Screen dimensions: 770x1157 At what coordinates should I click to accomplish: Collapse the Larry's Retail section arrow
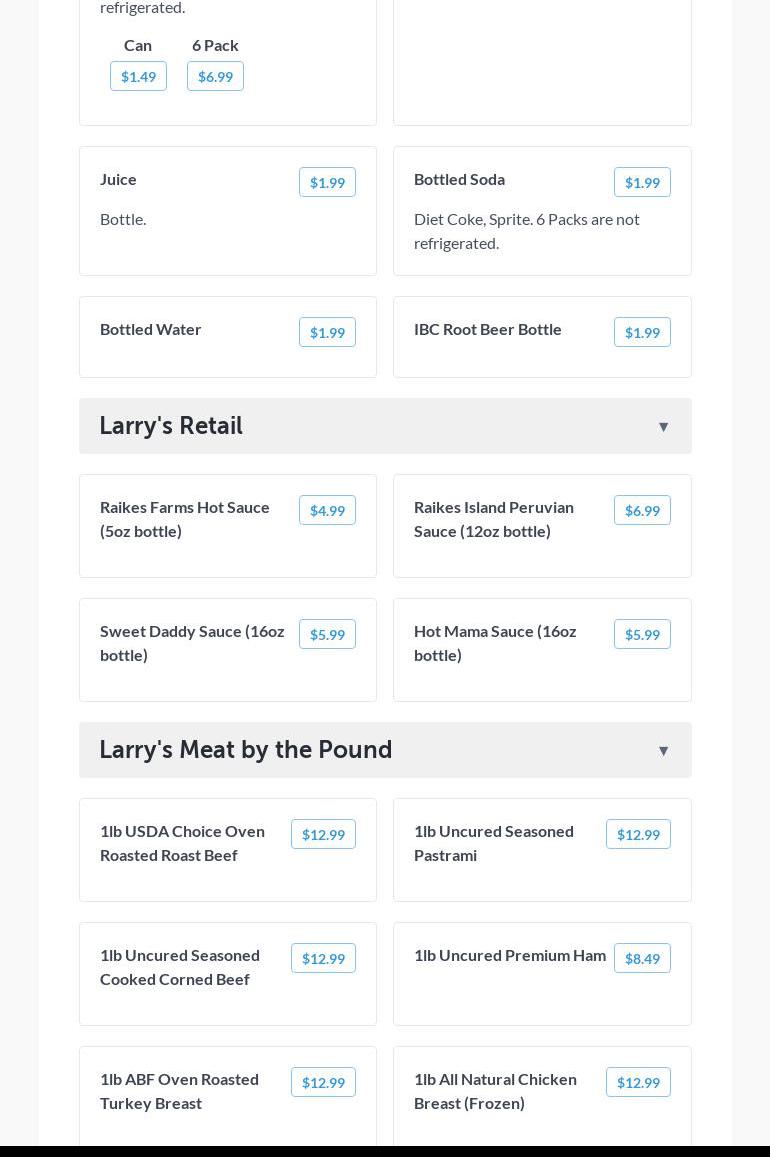pyautogui.click(x=663, y=427)
